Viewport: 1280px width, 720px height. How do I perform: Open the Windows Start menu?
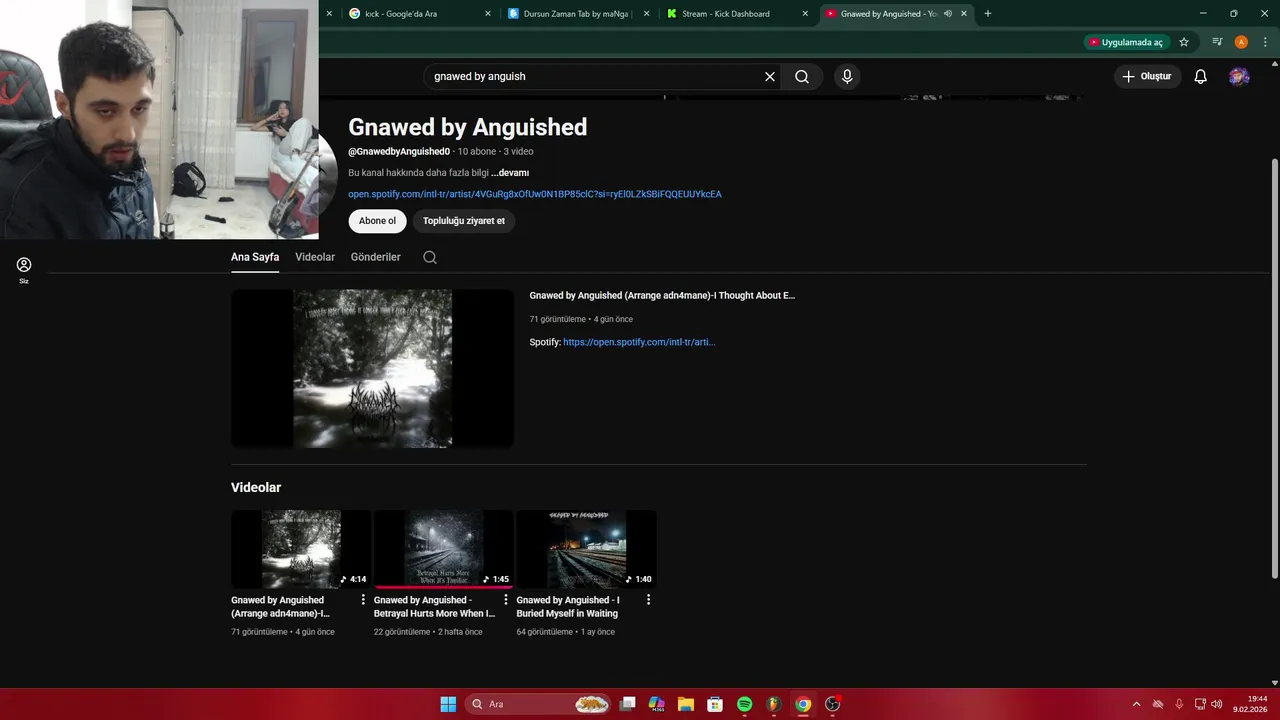(x=448, y=704)
